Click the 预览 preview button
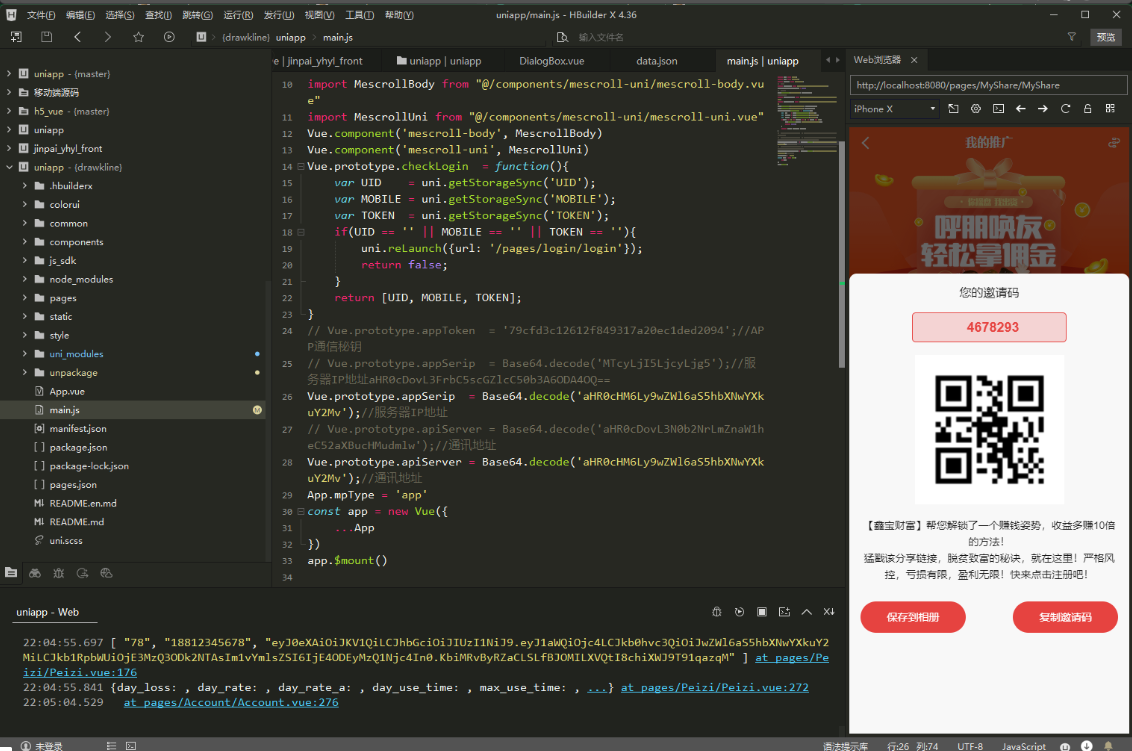 tap(1105, 38)
